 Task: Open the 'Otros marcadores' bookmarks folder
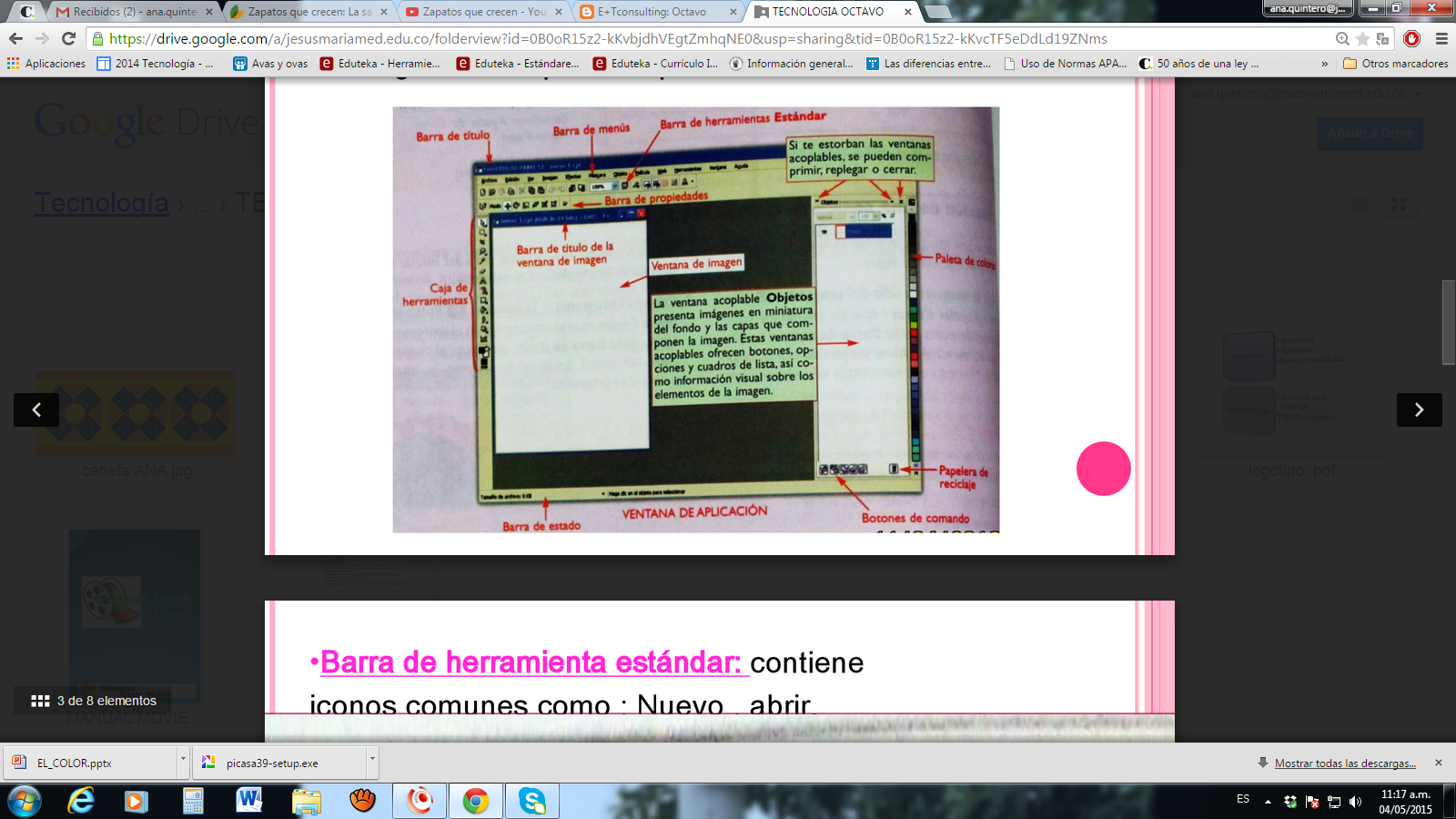[x=1395, y=64]
